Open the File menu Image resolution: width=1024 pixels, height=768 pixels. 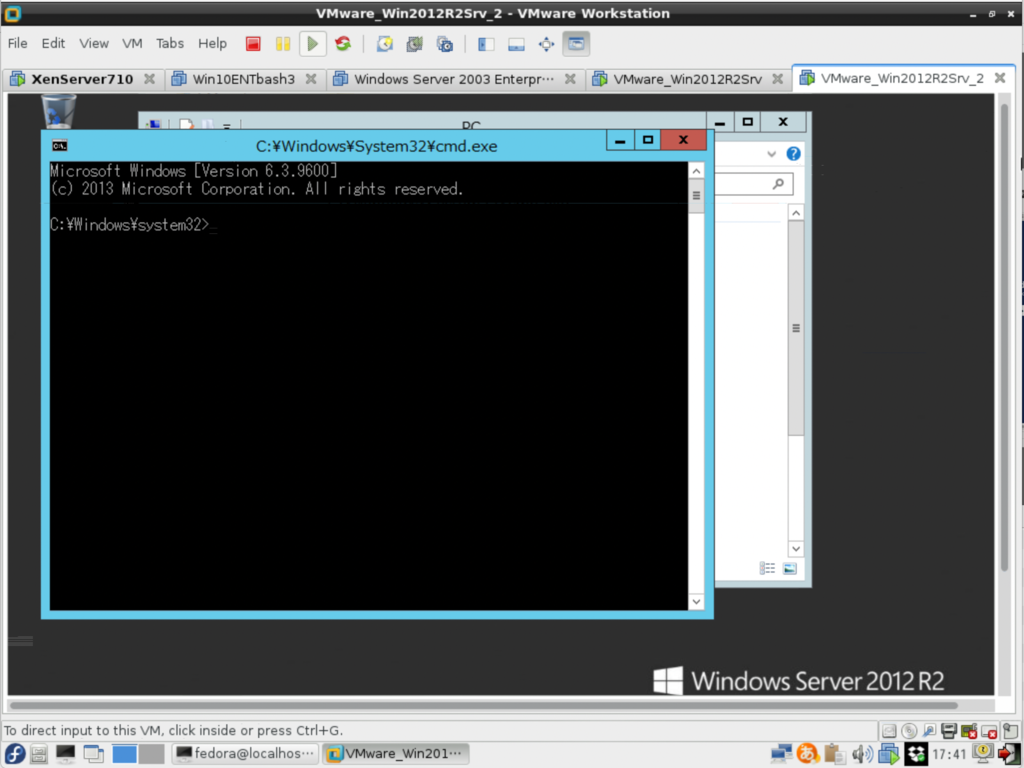[17, 43]
